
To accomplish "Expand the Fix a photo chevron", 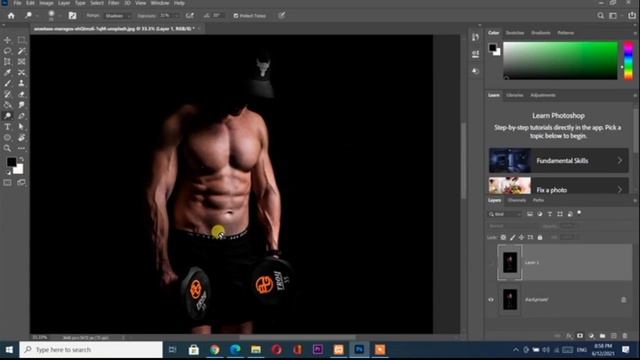I will click(x=620, y=189).
